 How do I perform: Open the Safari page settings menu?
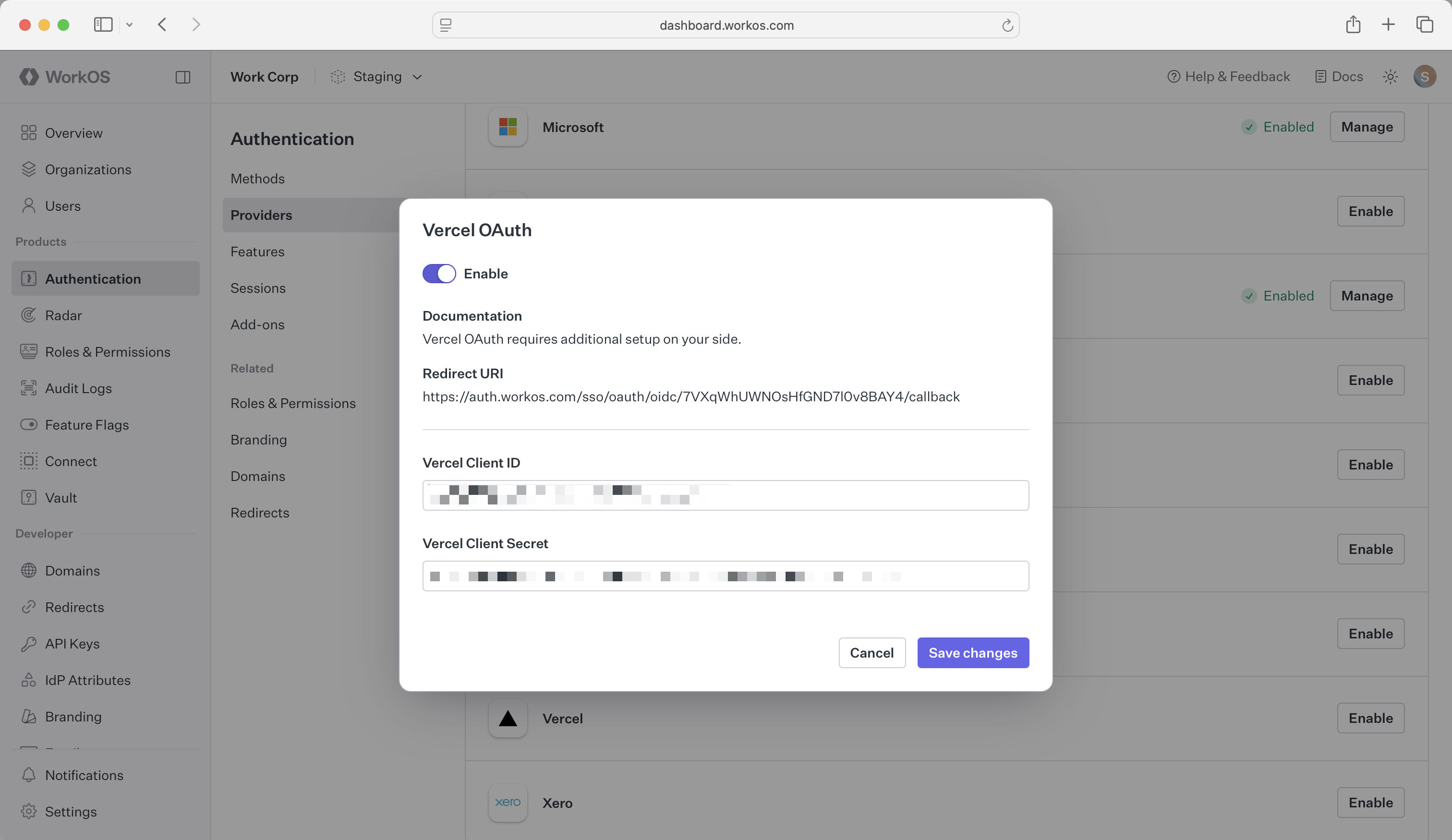coord(446,25)
